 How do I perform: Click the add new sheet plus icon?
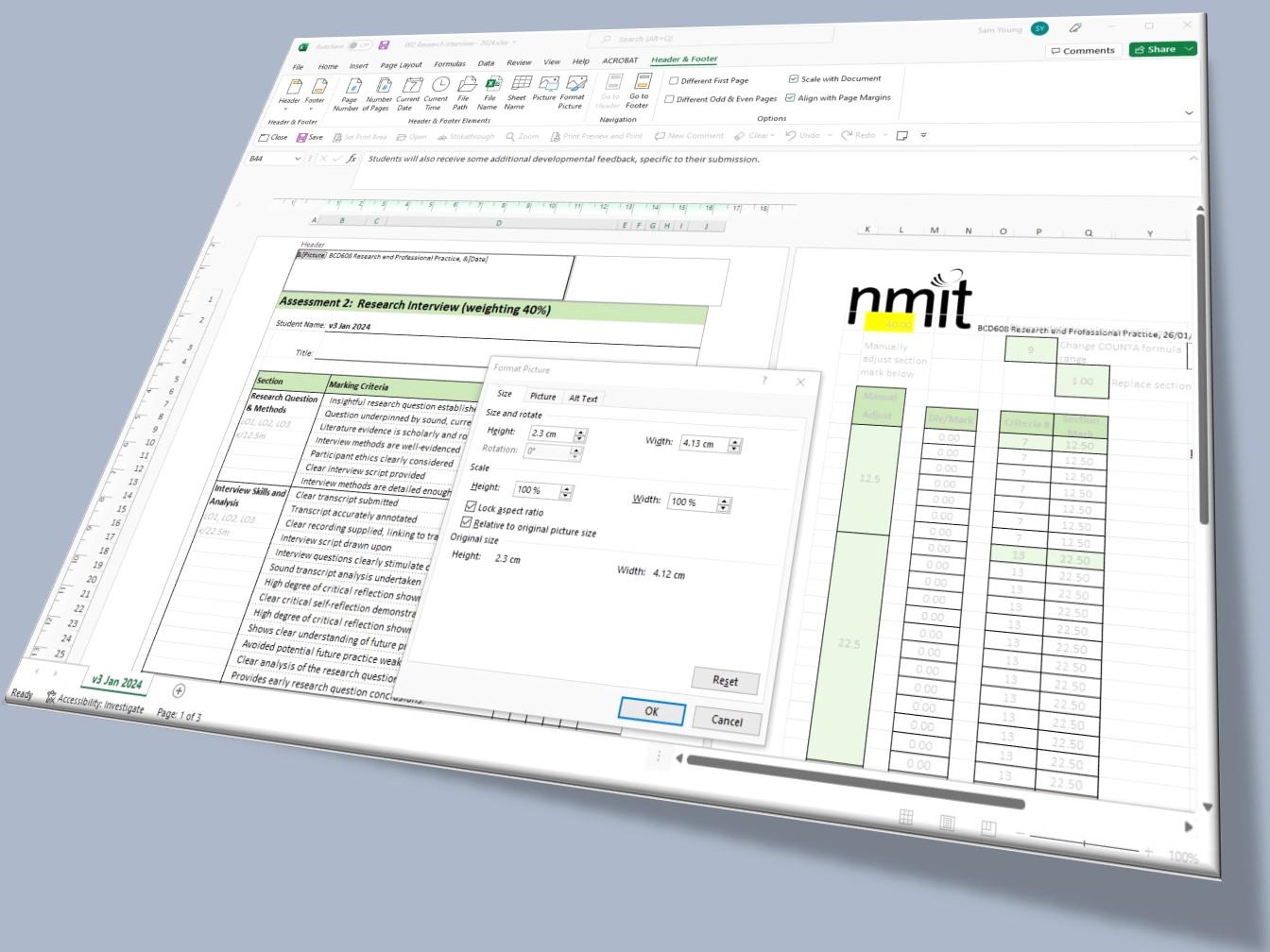tap(179, 691)
